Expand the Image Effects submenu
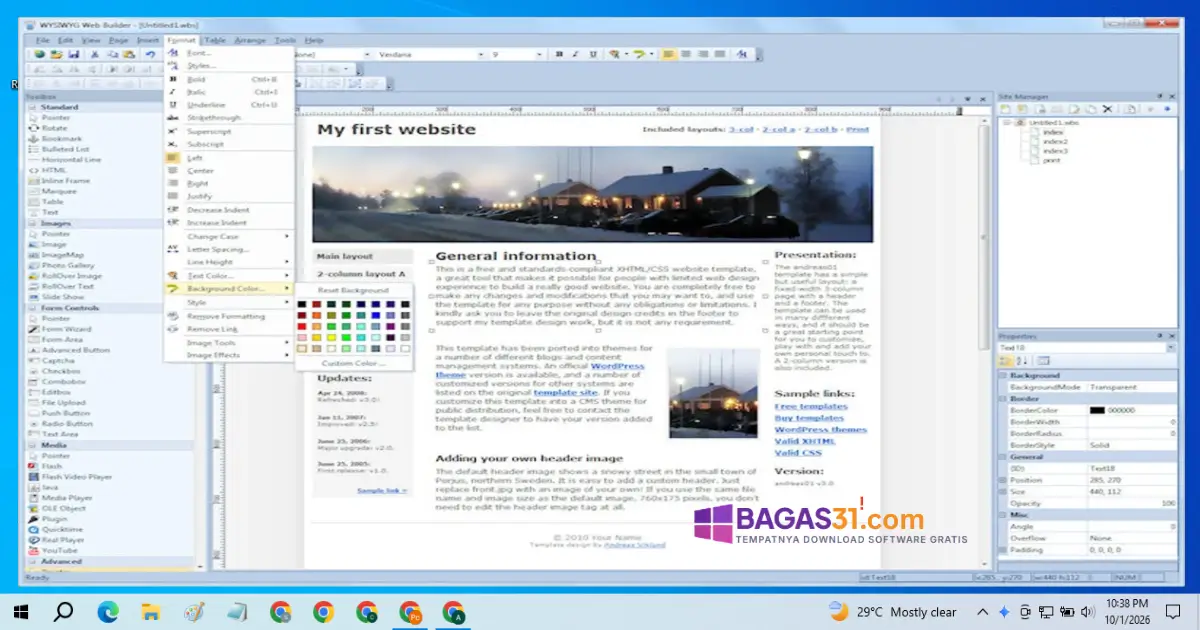Screen dimensions: 1200x630 tap(229, 355)
